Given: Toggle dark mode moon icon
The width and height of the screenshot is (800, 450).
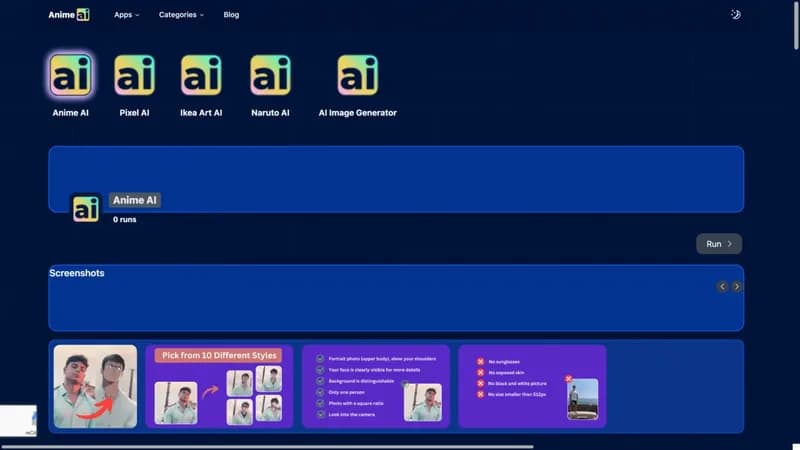Looking at the screenshot, I should [x=735, y=15].
